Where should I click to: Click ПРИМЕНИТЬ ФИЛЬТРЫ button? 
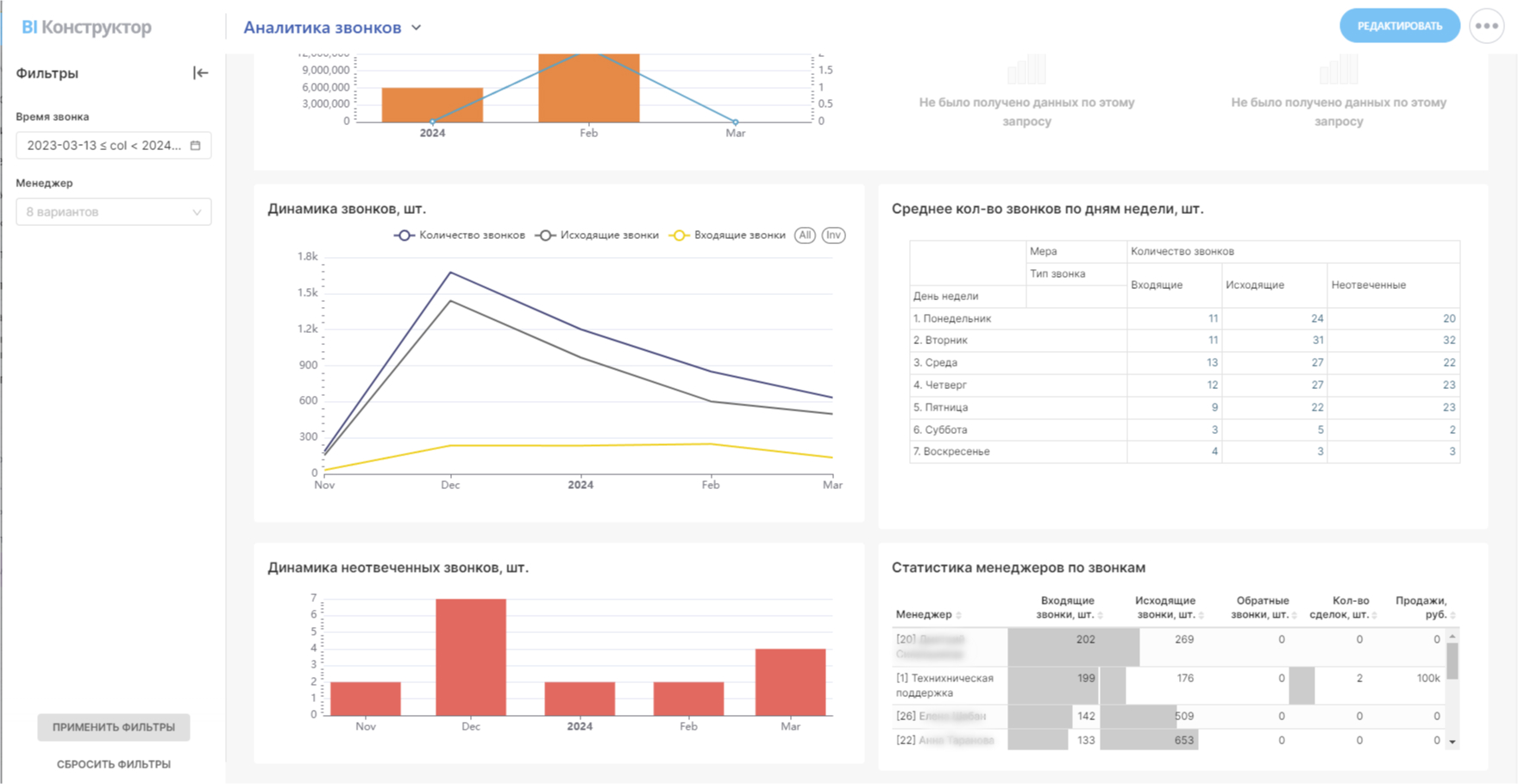tap(114, 727)
